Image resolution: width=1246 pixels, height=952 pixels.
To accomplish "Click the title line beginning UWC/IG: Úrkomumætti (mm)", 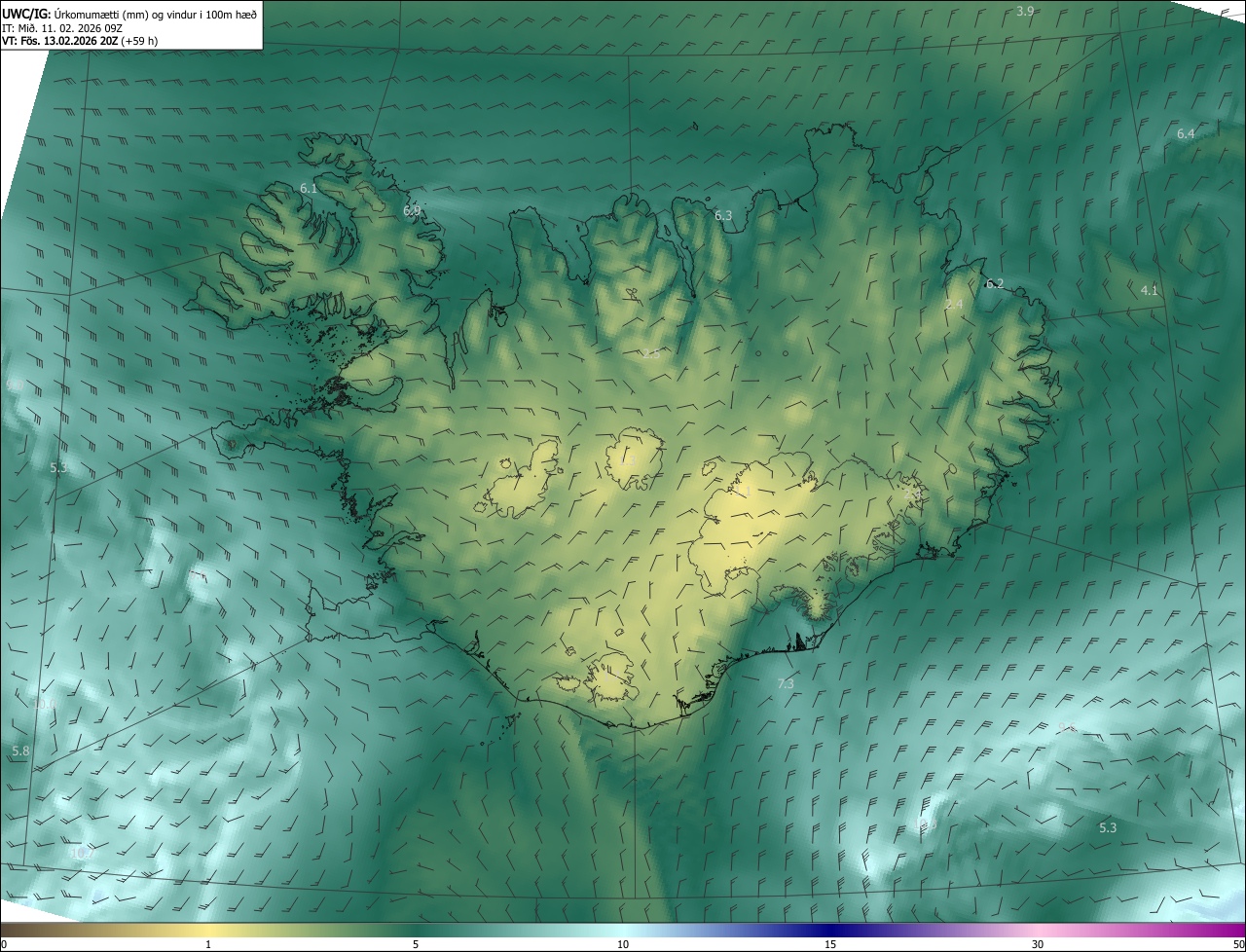I will point(129,13).
